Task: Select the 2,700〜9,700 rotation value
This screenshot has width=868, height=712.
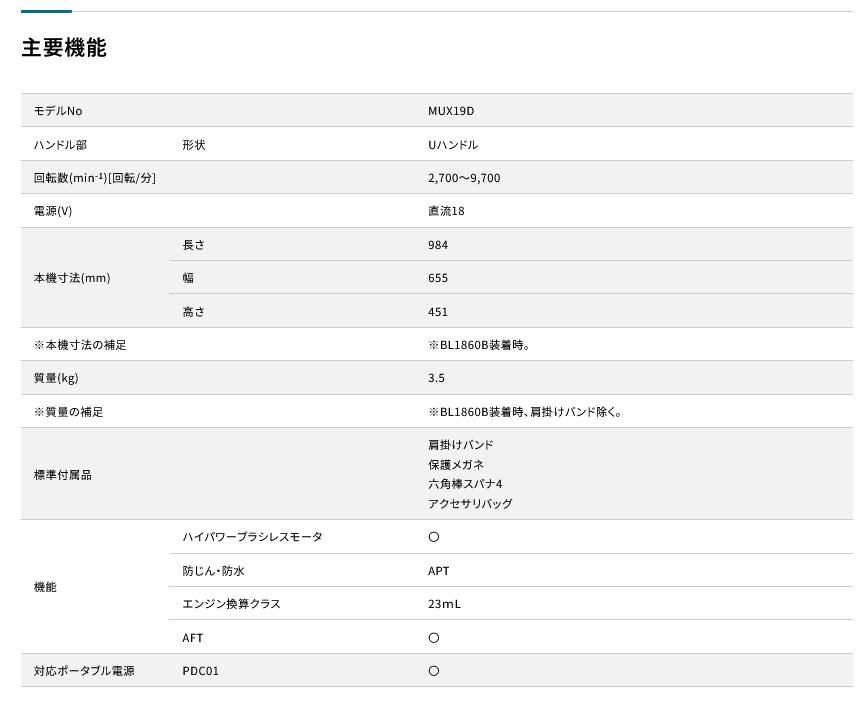Action: [464, 178]
